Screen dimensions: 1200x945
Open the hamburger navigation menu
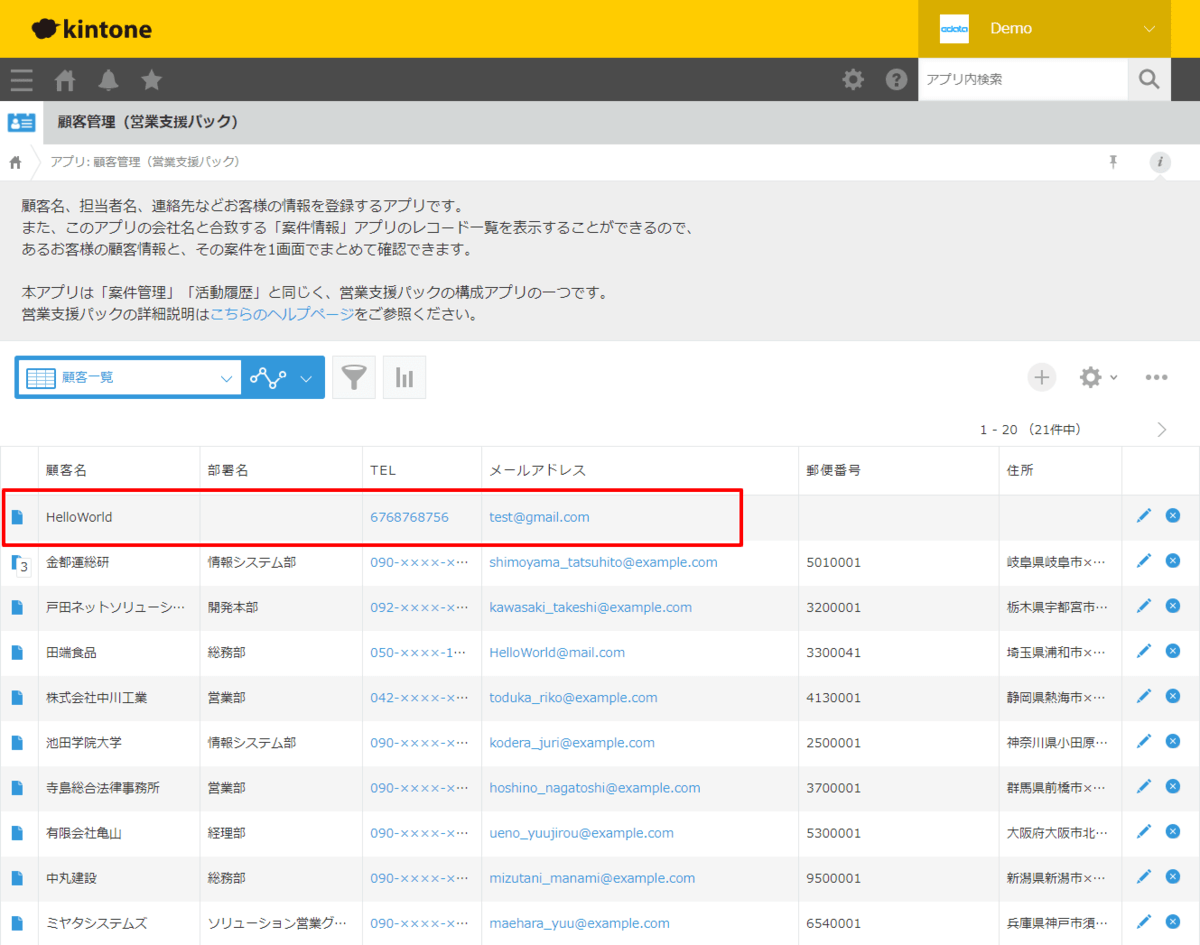pyautogui.click(x=21, y=80)
